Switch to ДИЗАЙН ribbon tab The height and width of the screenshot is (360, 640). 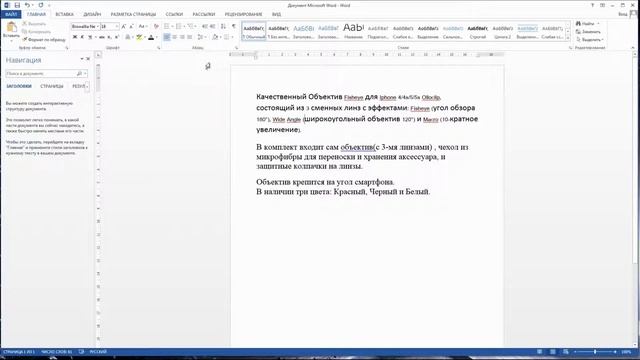(x=92, y=14)
